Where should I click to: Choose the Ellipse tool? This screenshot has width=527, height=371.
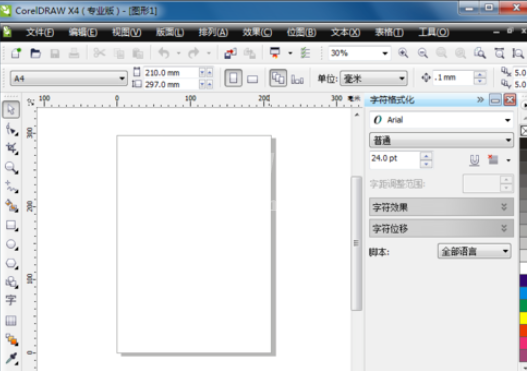coord(11,244)
